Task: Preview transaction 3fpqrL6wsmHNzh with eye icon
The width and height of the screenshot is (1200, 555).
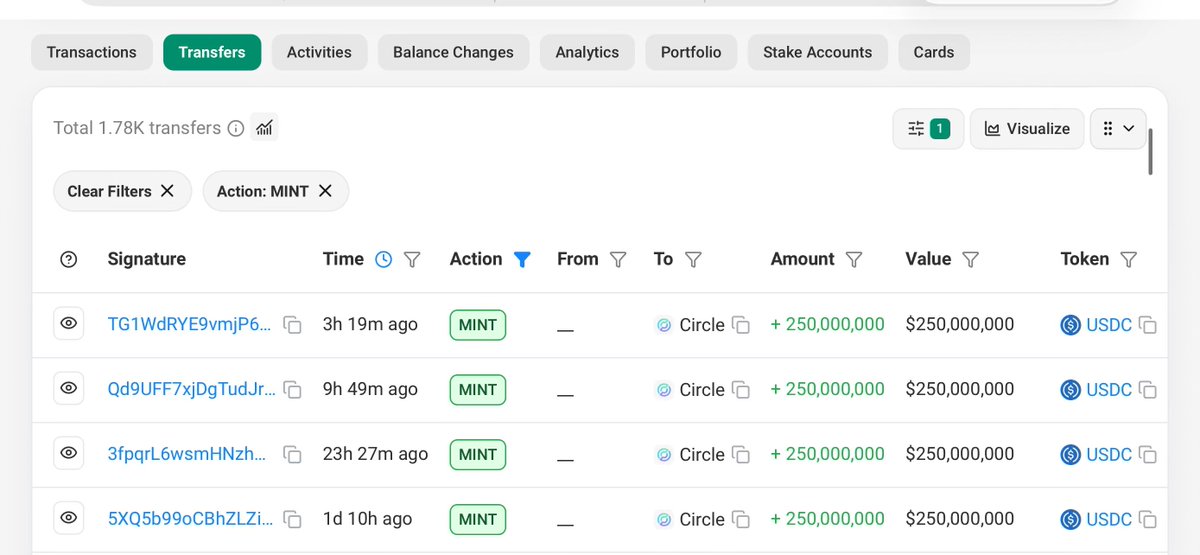Action: (69, 454)
